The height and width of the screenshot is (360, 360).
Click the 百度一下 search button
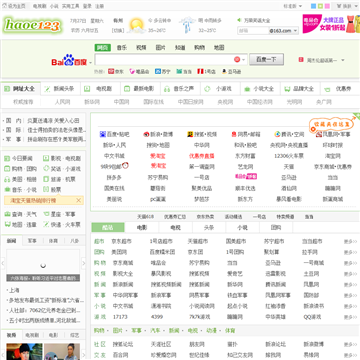tap(266, 60)
